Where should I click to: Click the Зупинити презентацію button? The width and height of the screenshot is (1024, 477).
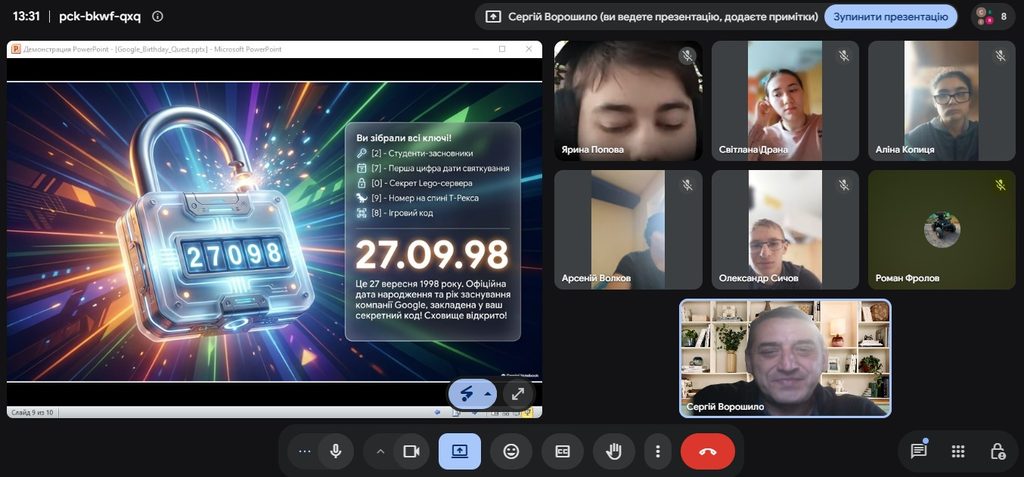tap(890, 17)
